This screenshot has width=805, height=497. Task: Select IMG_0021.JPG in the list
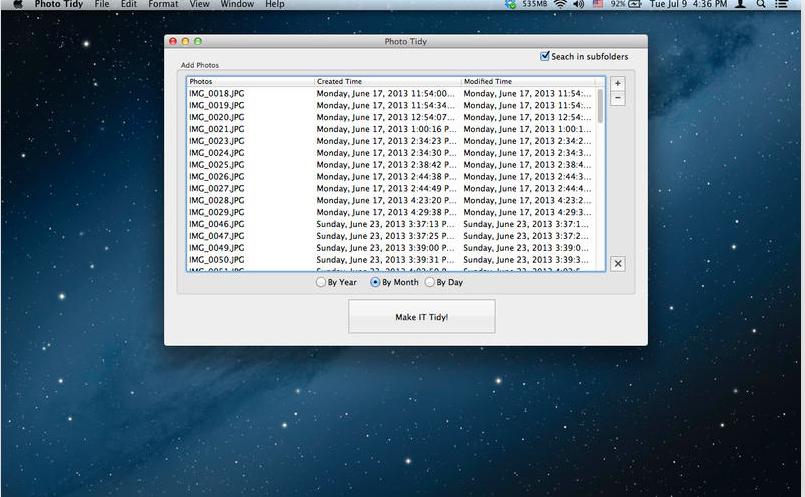pyautogui.click(x=217, y=129)
